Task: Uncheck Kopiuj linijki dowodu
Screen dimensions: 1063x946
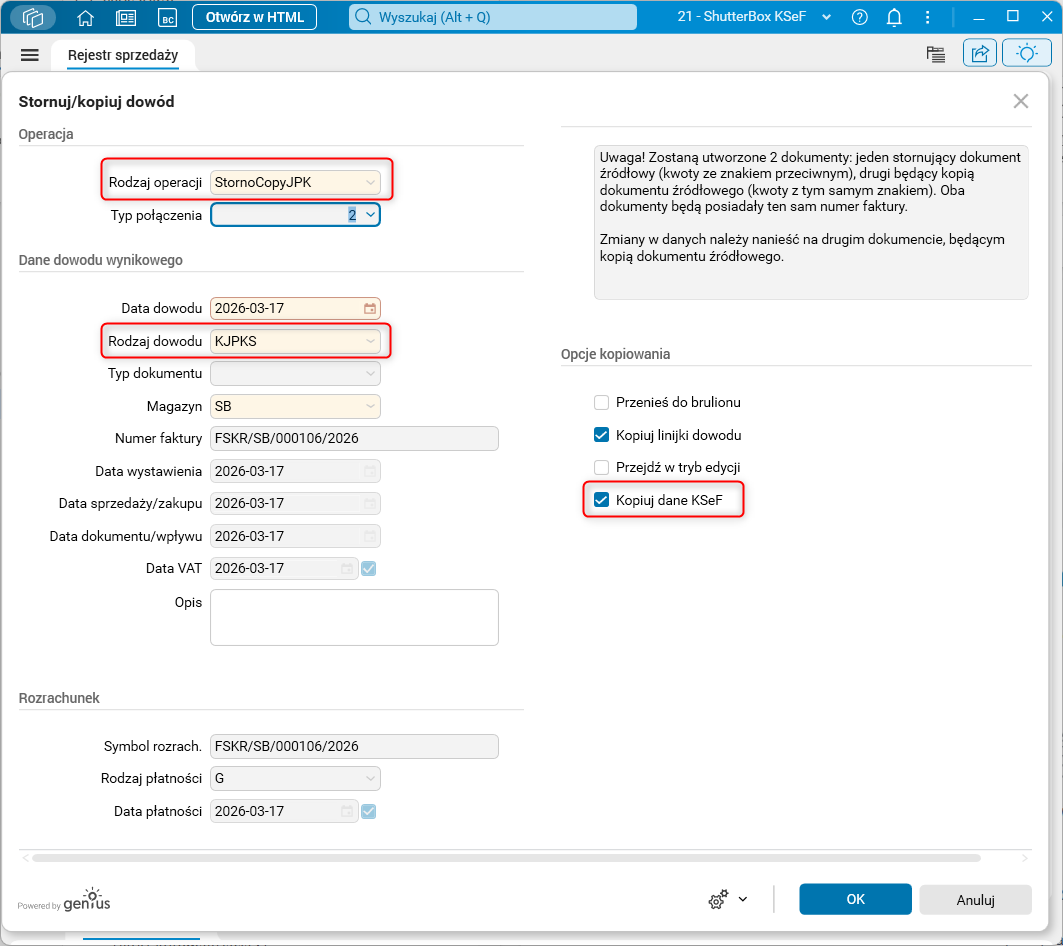Action: 601,435
